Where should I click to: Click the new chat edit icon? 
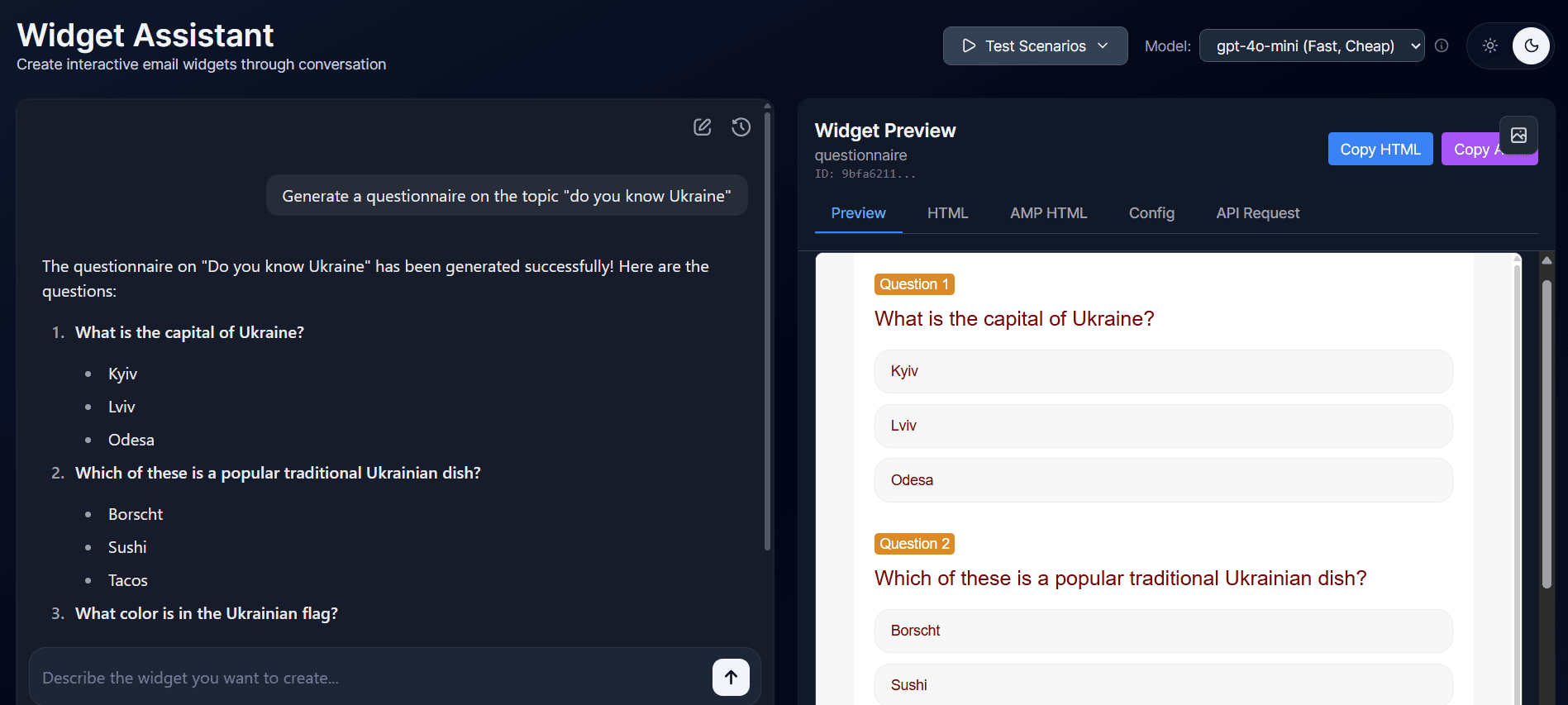click(x=702, y=127)
